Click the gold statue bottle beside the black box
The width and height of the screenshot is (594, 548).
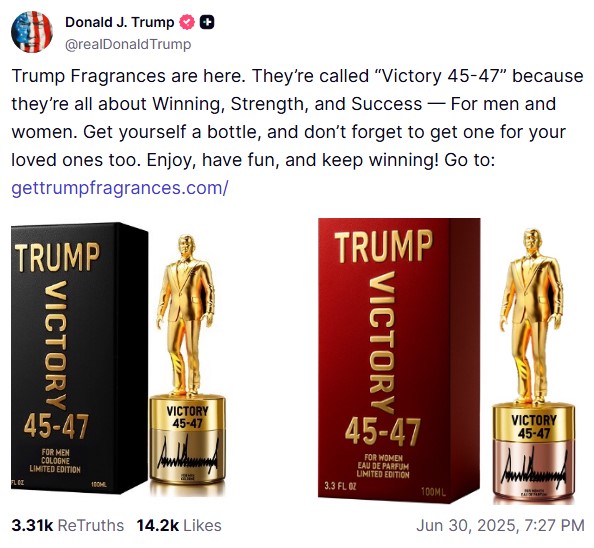(187, 364)
